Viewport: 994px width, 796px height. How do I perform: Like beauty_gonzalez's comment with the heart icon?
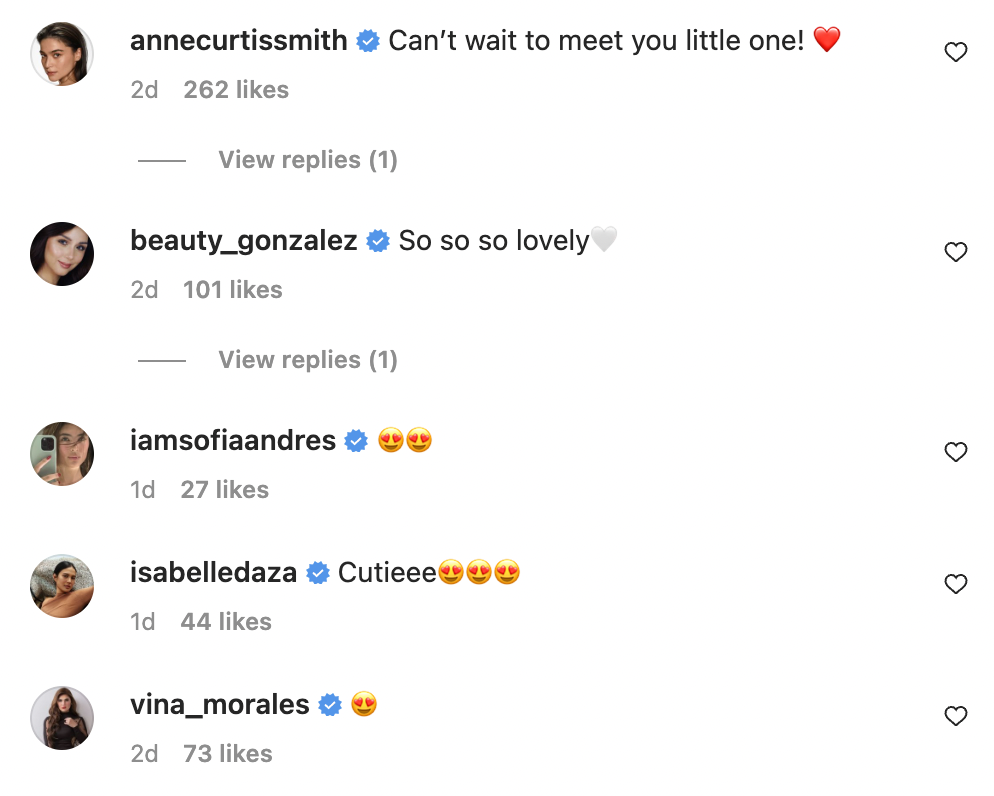click(x=955, y=251)
